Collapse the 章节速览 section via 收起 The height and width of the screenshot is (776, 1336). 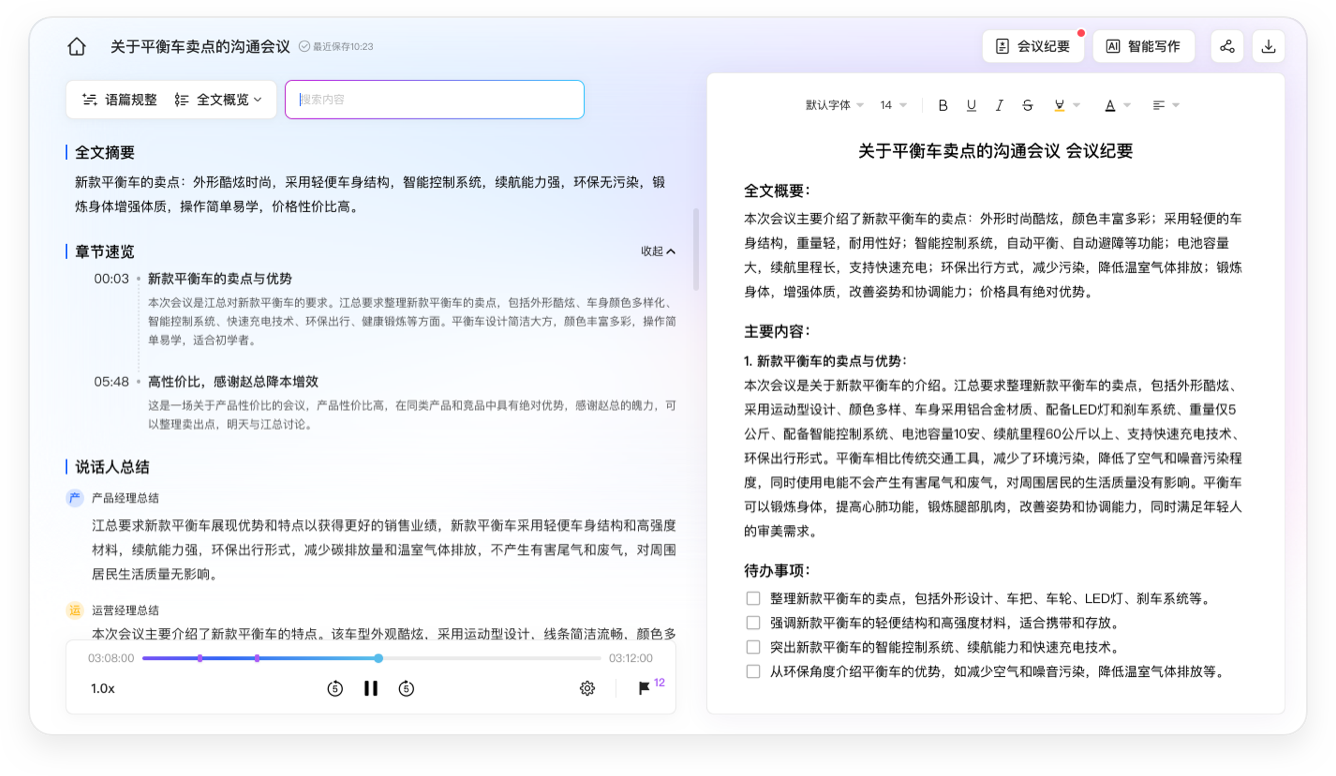coord(656,251)
